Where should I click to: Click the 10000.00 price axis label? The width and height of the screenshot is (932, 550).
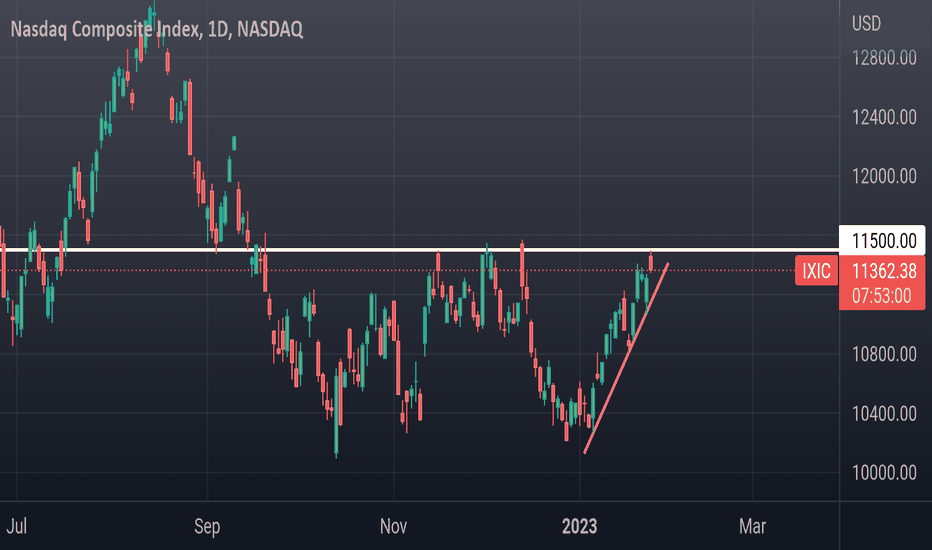coord(884,473)
